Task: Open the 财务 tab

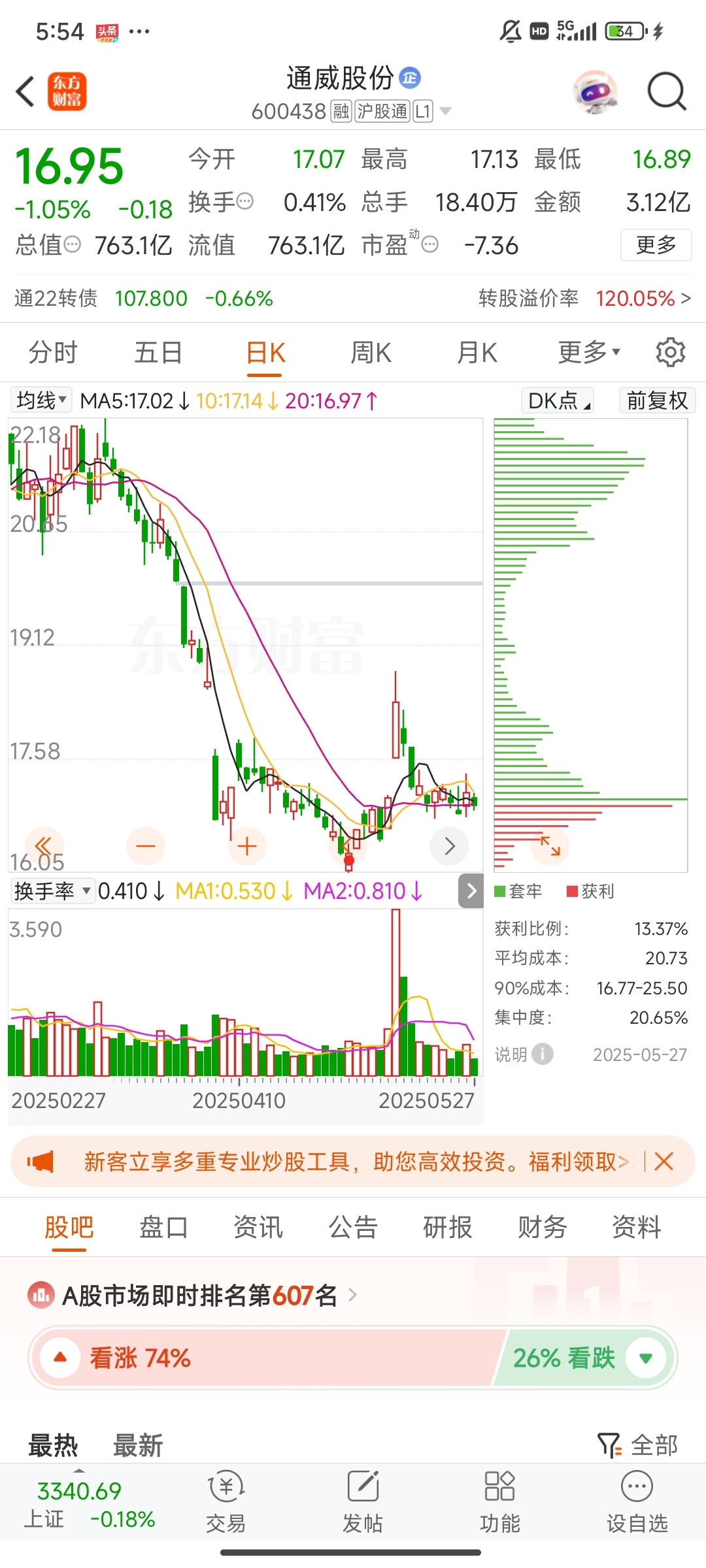Action: pos(542,1227)
